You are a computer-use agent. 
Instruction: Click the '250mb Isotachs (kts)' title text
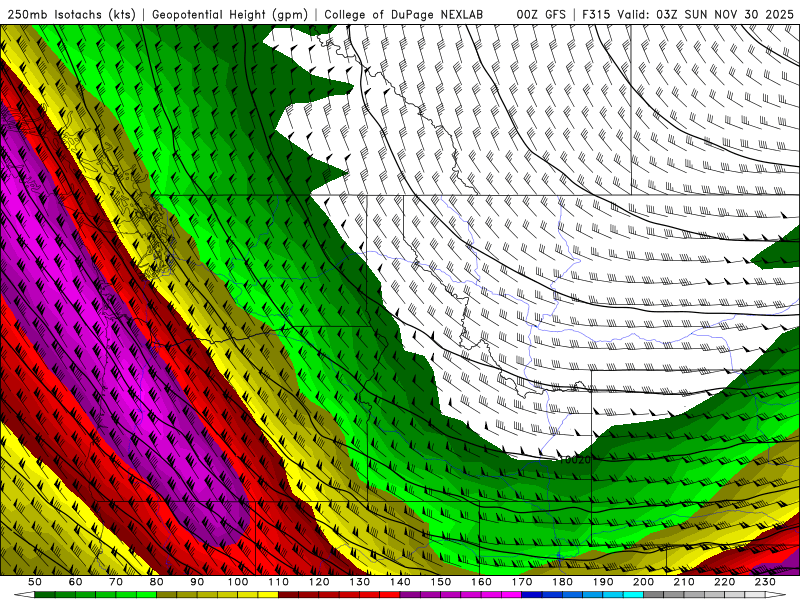click(x=71, y=15)
